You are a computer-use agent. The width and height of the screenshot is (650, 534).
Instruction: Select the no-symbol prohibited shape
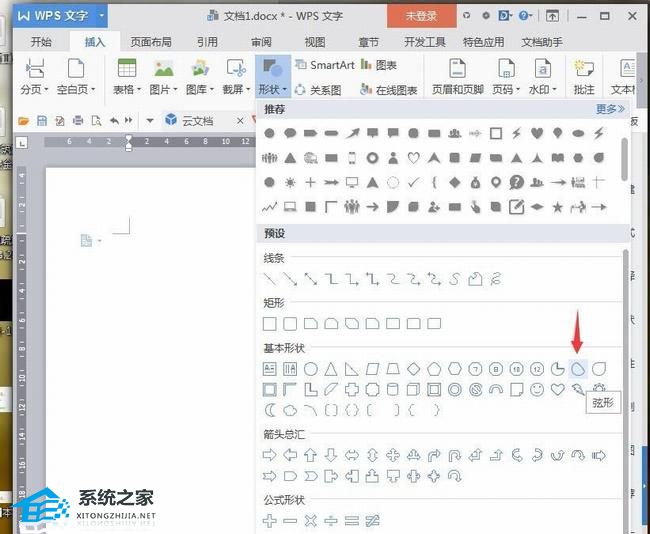pos(475,390)
